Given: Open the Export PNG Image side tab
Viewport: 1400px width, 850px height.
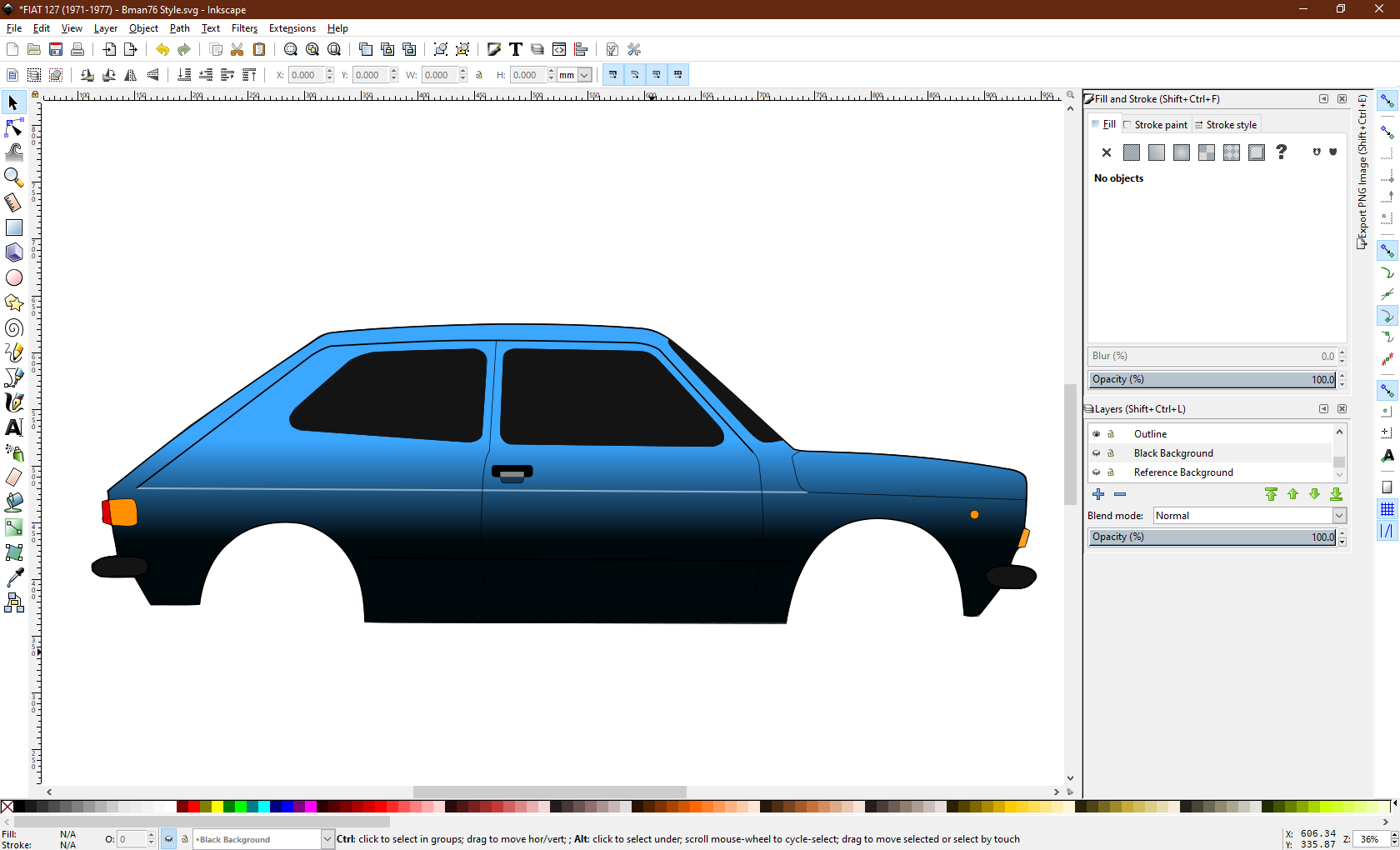Looking at the screenshot, I should 1362,172.
